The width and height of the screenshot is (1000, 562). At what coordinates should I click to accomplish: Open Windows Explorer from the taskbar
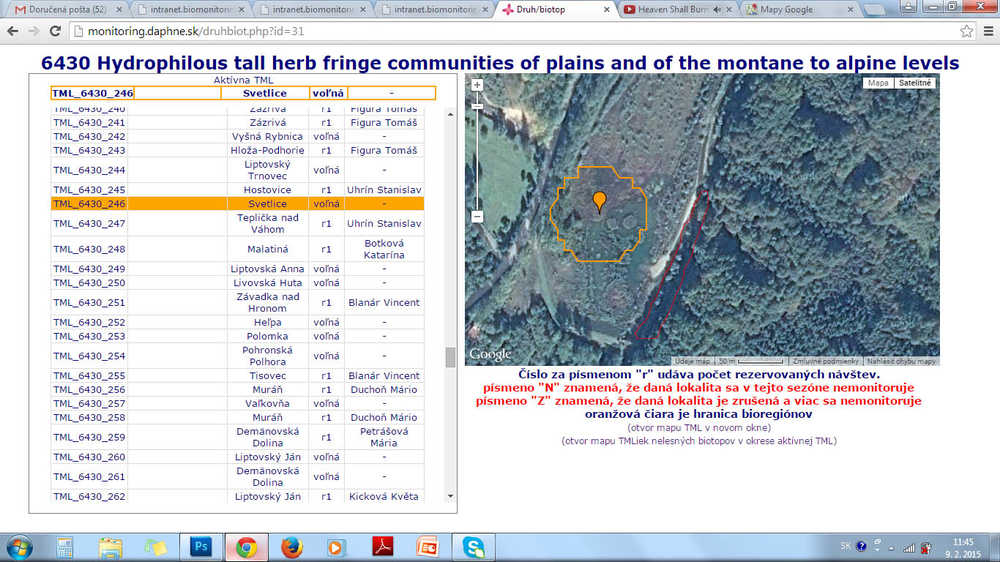(x=110, y=547)
